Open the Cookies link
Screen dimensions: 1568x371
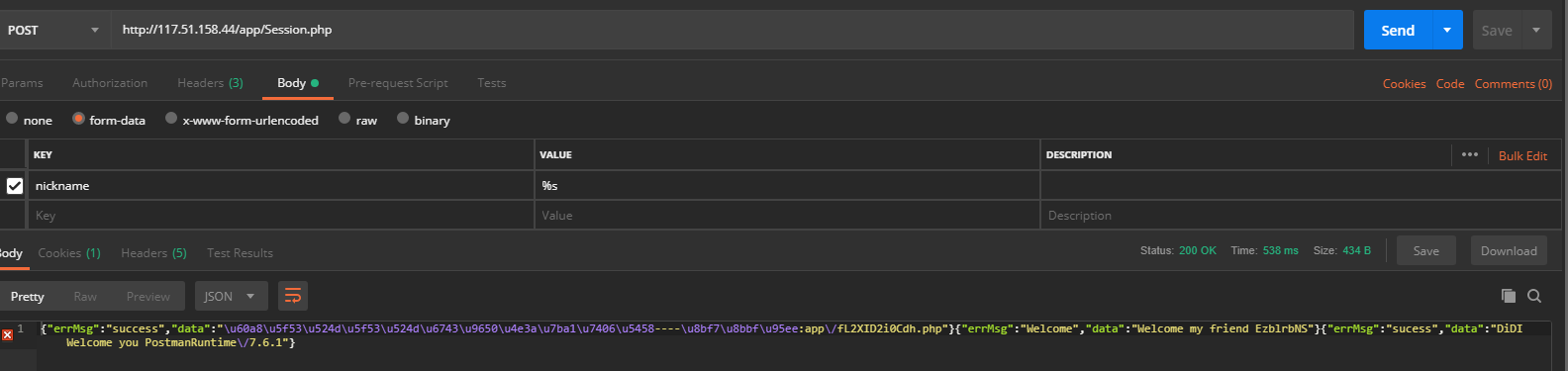tap(1404, 84)
